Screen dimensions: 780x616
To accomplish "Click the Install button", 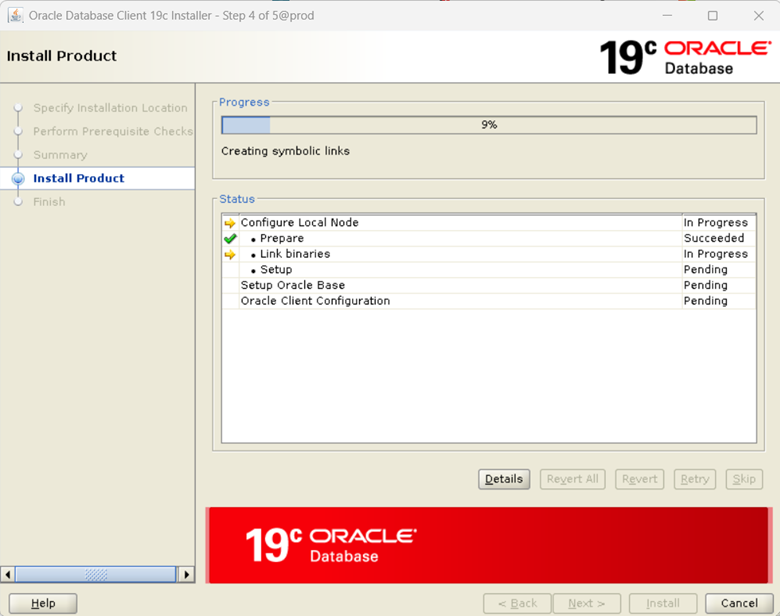I will pyautogui.click(x=663, y=604).
